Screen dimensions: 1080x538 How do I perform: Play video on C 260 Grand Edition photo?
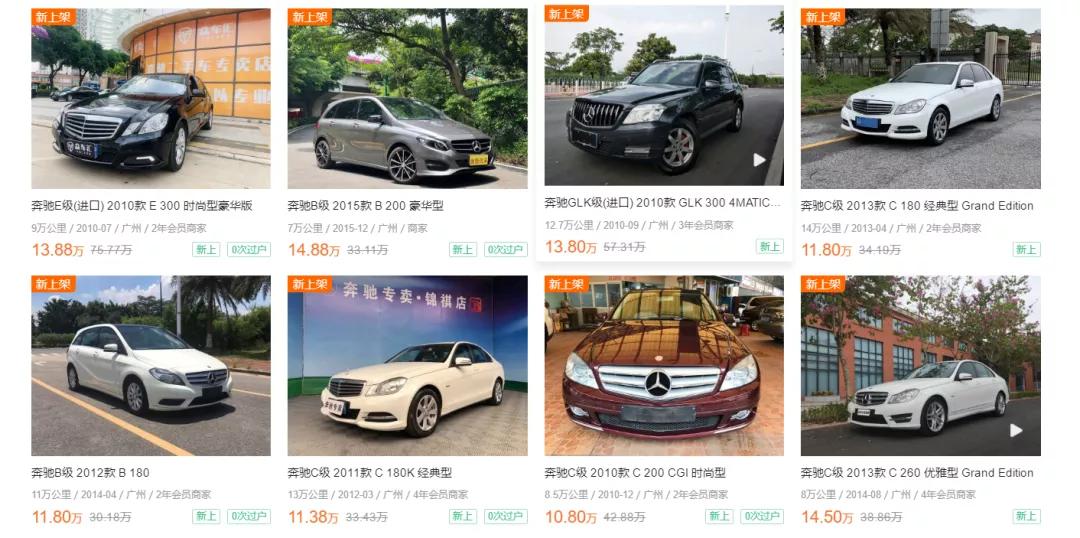click(1016, 430)
